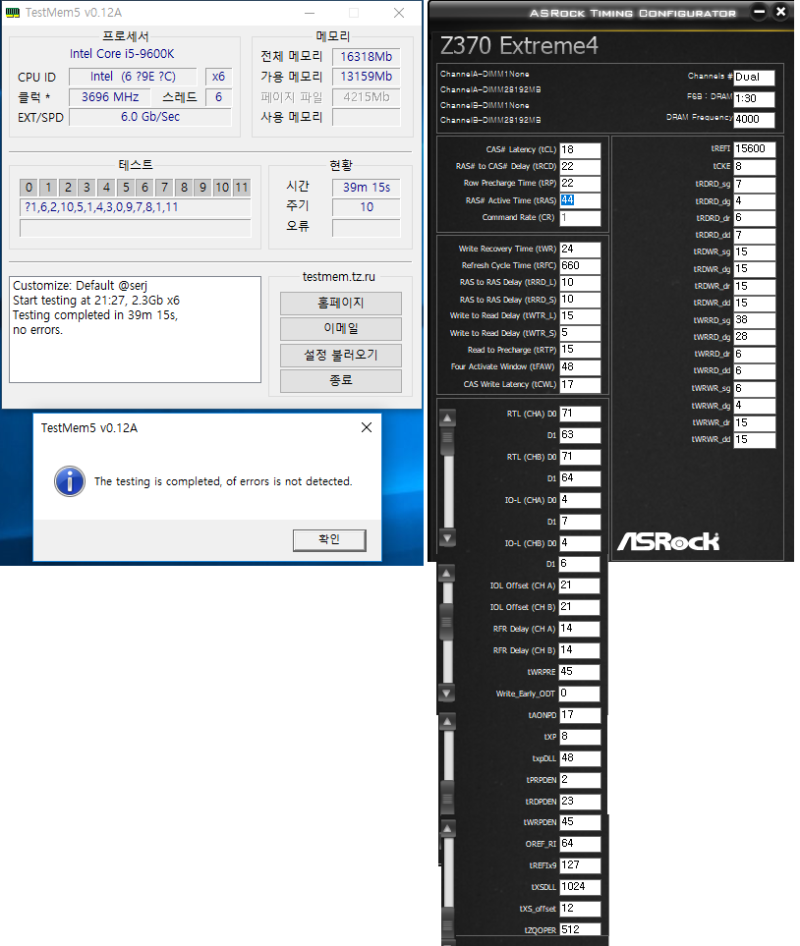Select the CAS# Latency (tCL) field
This screenshot has height=946, width=800.
coord(580,150)
